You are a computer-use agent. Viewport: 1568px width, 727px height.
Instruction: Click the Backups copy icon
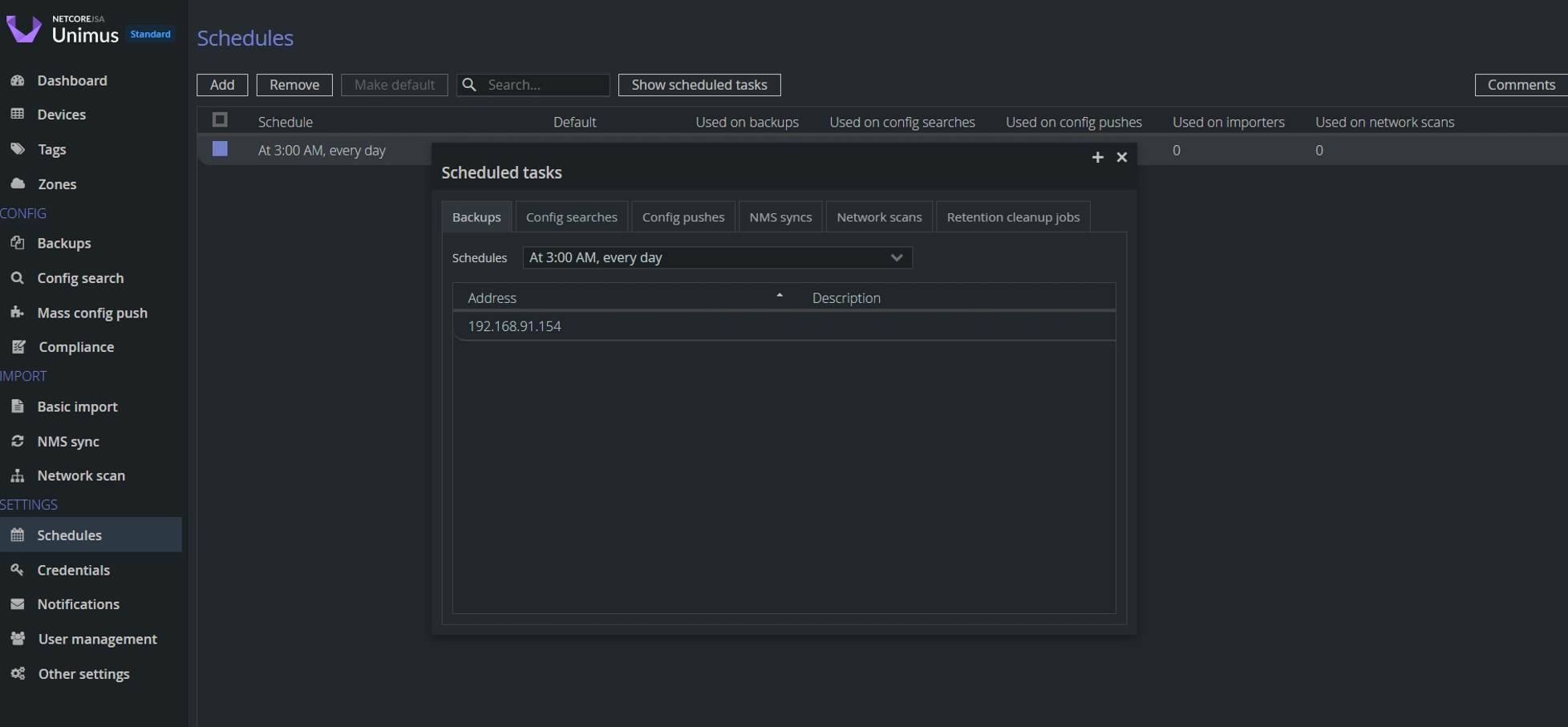point(17,243)
